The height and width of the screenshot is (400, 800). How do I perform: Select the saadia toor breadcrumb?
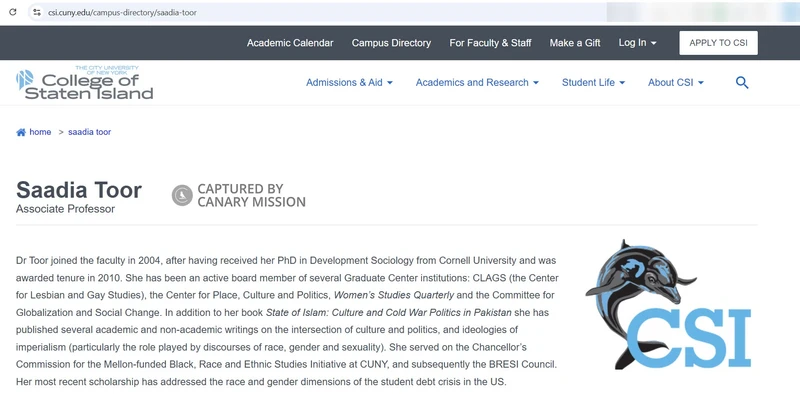tap(89, 132)
